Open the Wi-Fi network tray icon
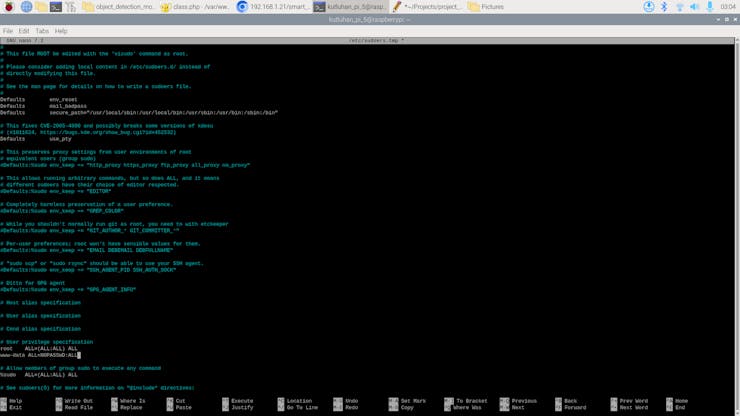 click(679, 7)
